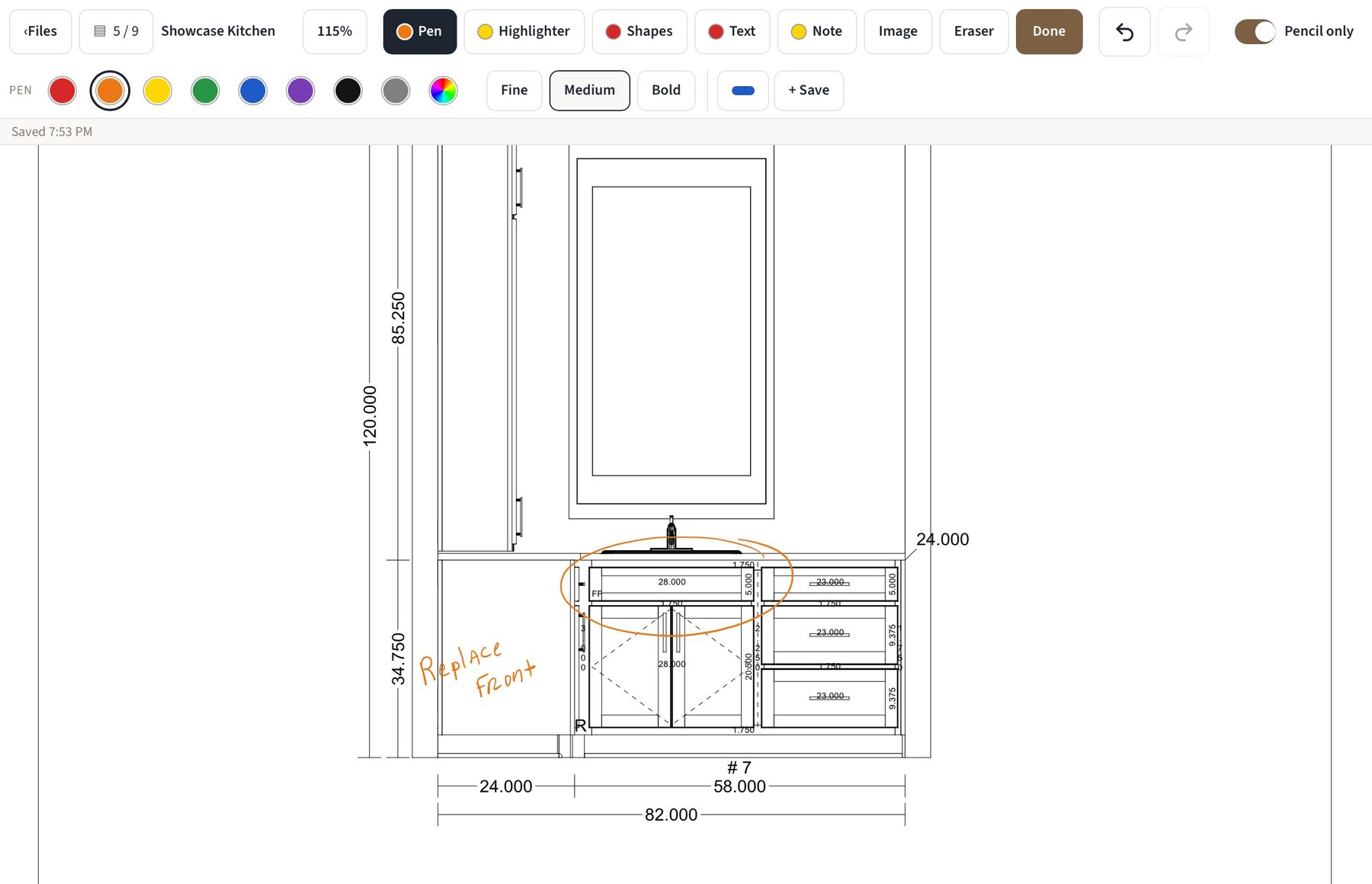The width and height of the screenshot is (1372, 884).
Task: Save the current pen with + Save
Action: click(809, 91)
